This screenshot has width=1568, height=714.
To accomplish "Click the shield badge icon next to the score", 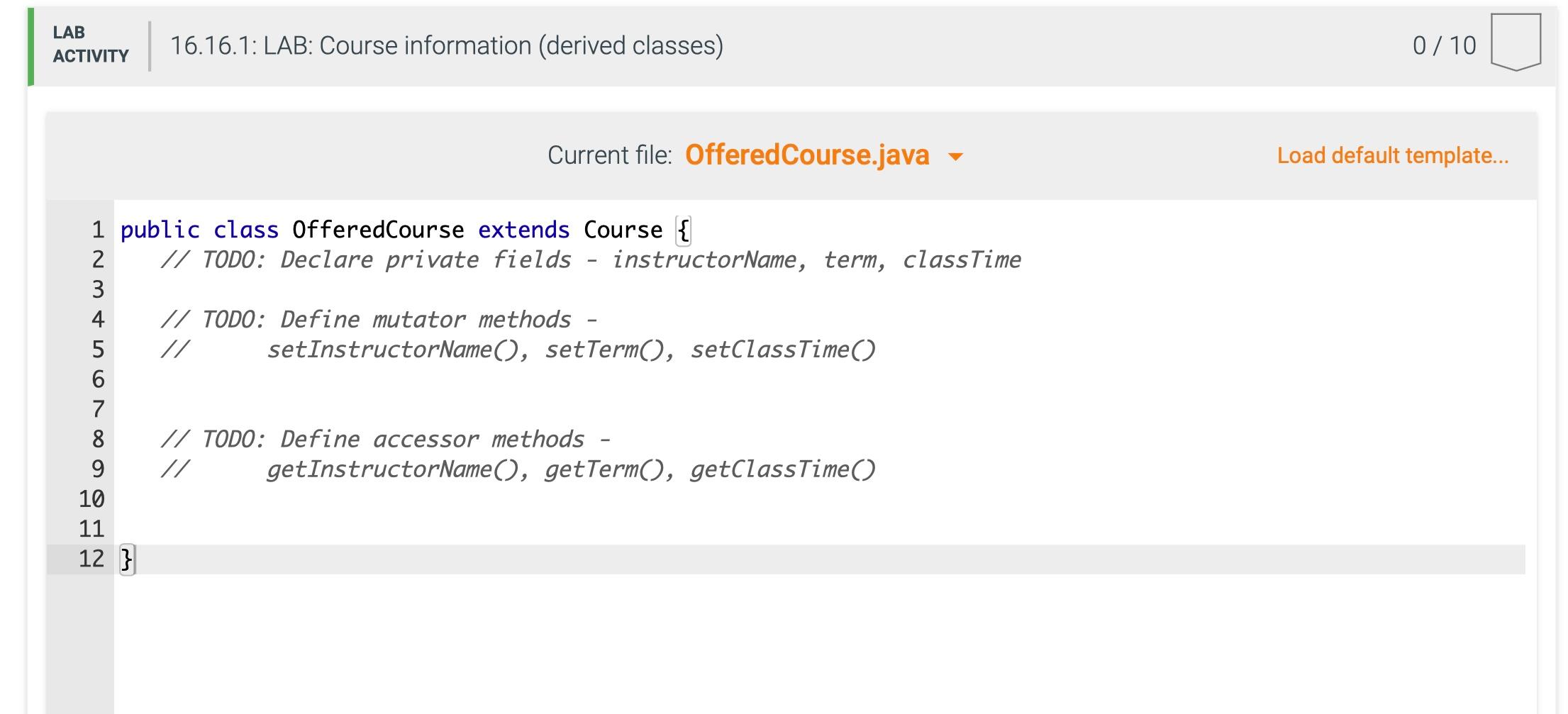I will 1515,44.
